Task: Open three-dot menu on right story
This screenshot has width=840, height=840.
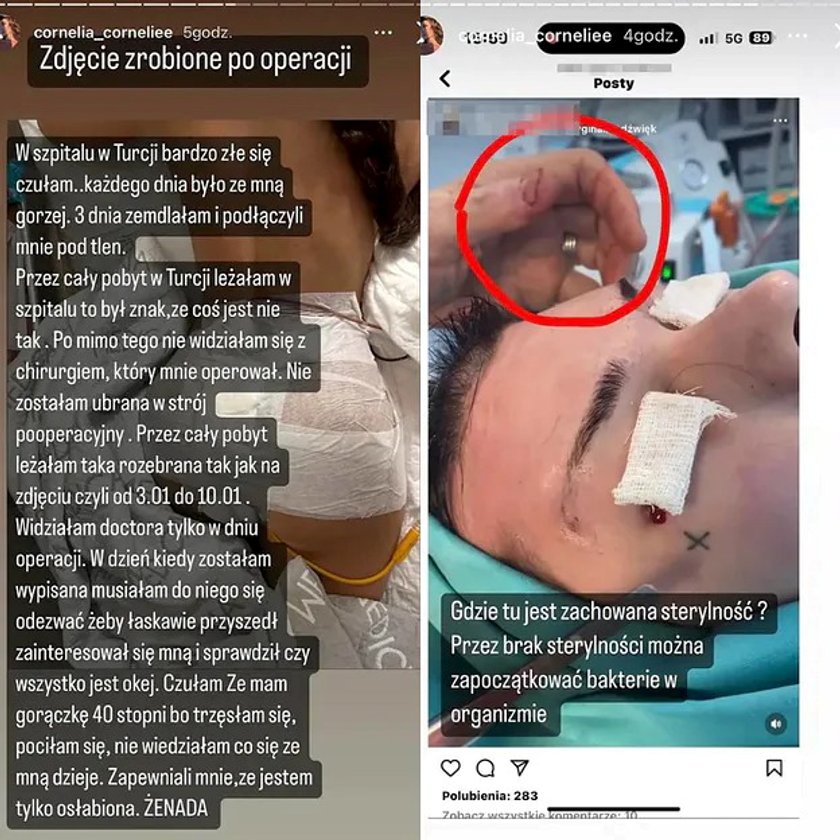Action: click(798, 36)
